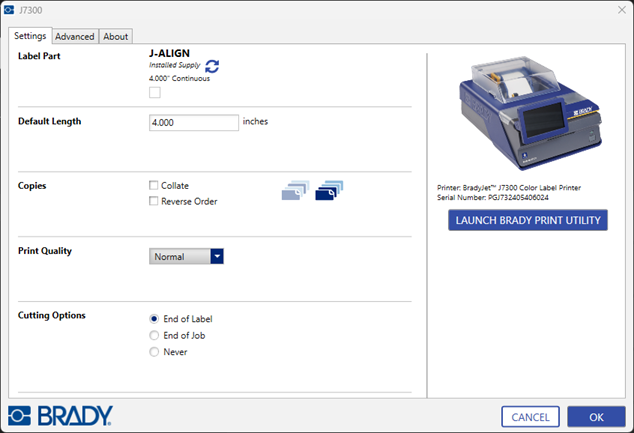Tick the checkbox under 4.000" Continuous
Image resolution: width=634 pixels, height=433 pixels.
(x=154, y=93)
